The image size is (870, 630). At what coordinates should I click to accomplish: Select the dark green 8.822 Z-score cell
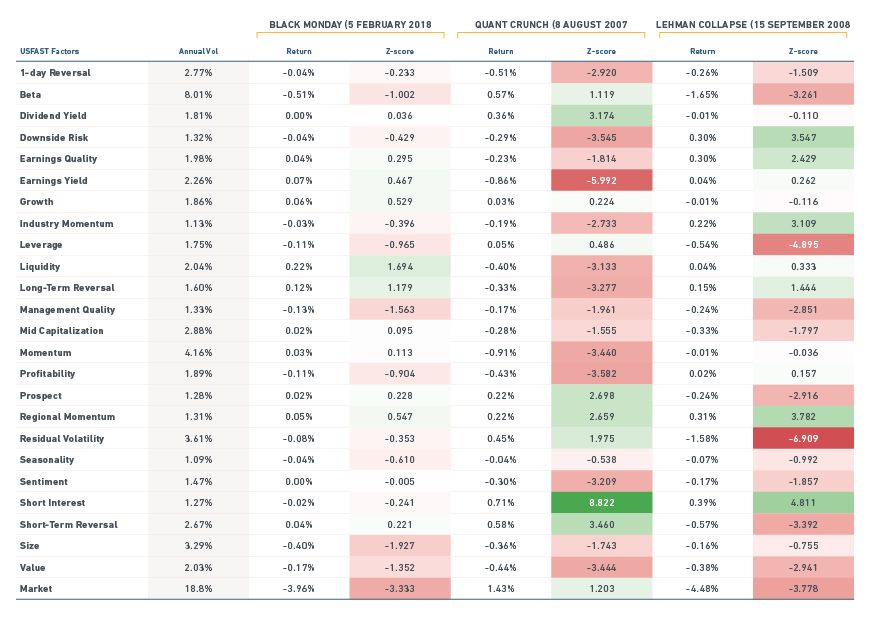601,503
